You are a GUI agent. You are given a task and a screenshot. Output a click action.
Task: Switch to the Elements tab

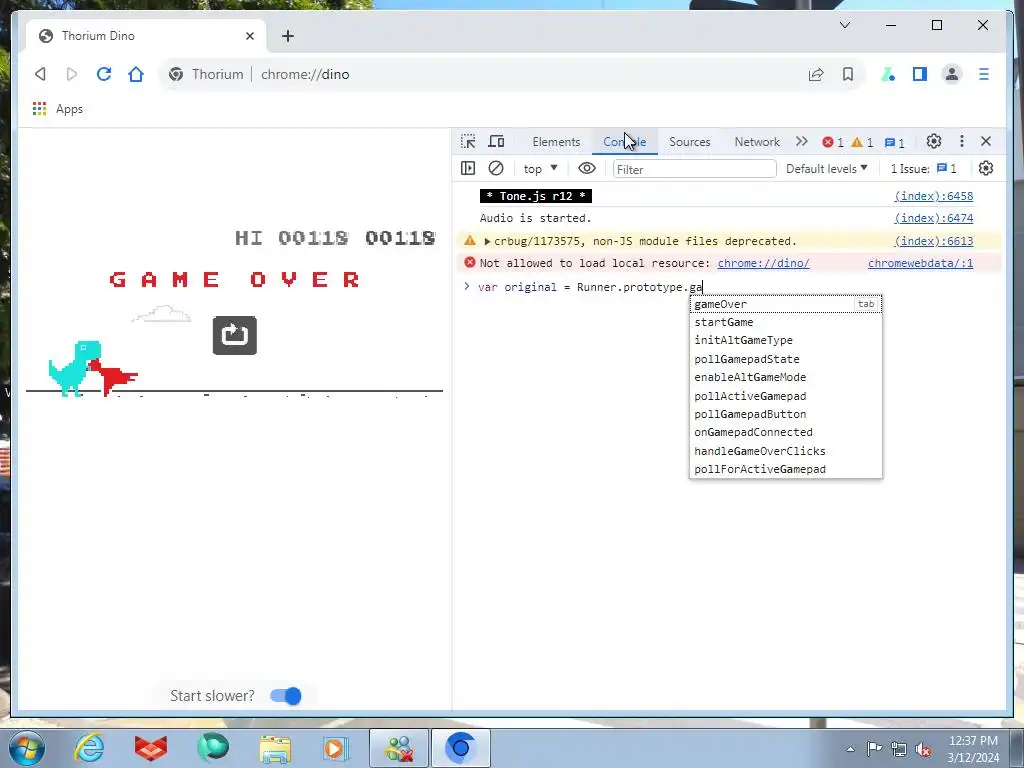coord(556,142)
